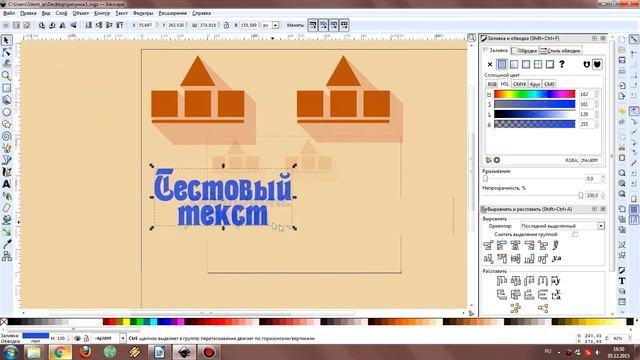
Task: Open the units px dropdown
Action: coord(271,25)
